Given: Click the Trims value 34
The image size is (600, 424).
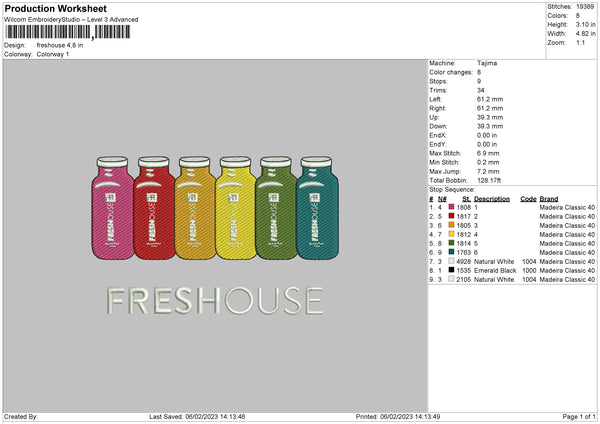Looking at the screenshot, I should click(x=481, y=90).
